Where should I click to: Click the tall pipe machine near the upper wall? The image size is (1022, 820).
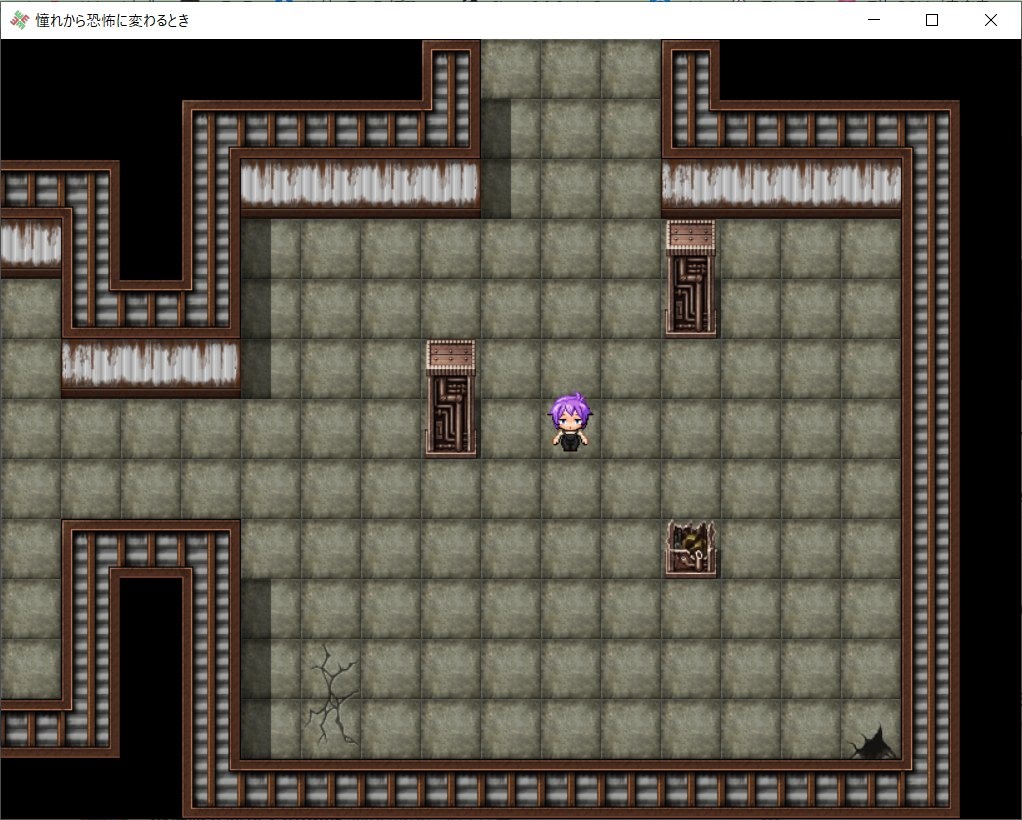click(x=691, y=278)
